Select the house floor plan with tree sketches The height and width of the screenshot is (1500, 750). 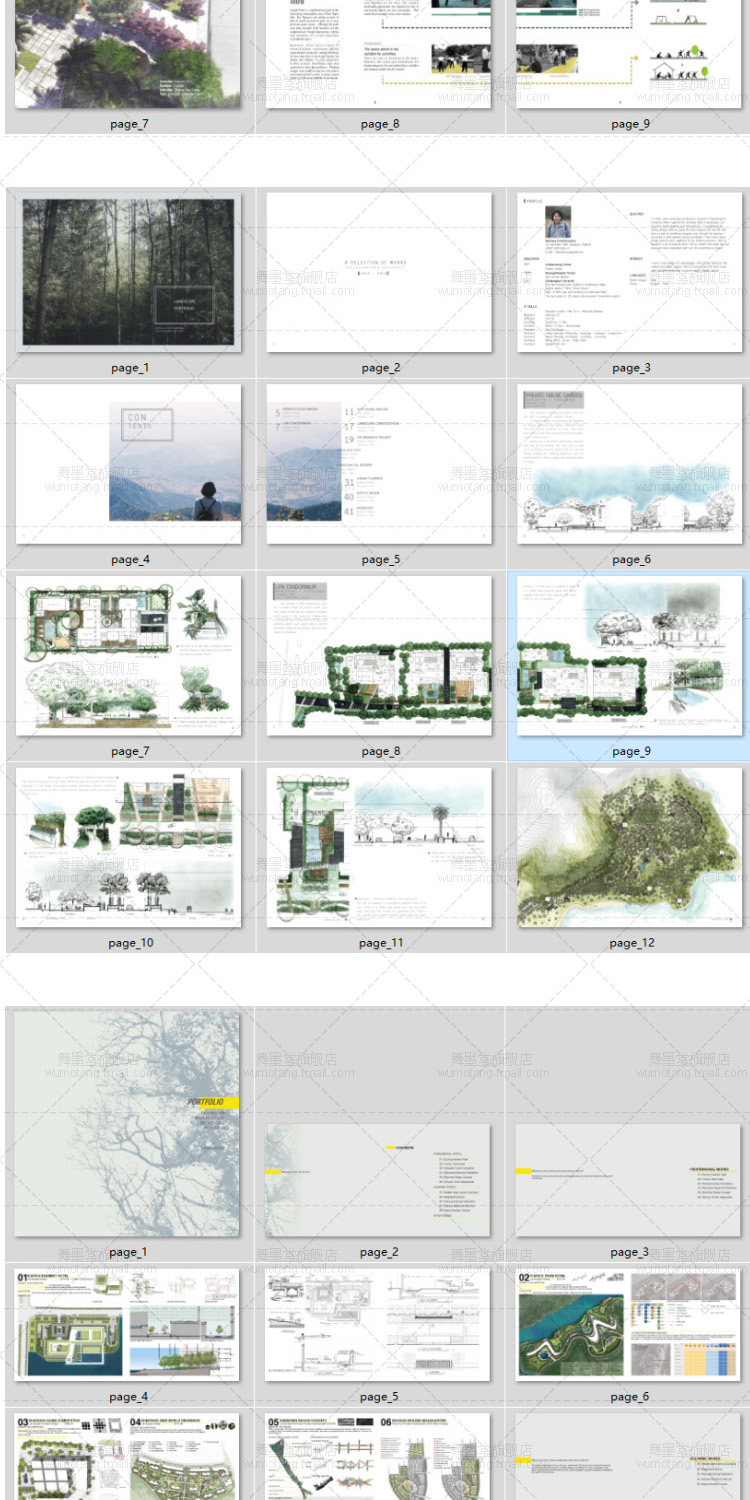(128, 655)
